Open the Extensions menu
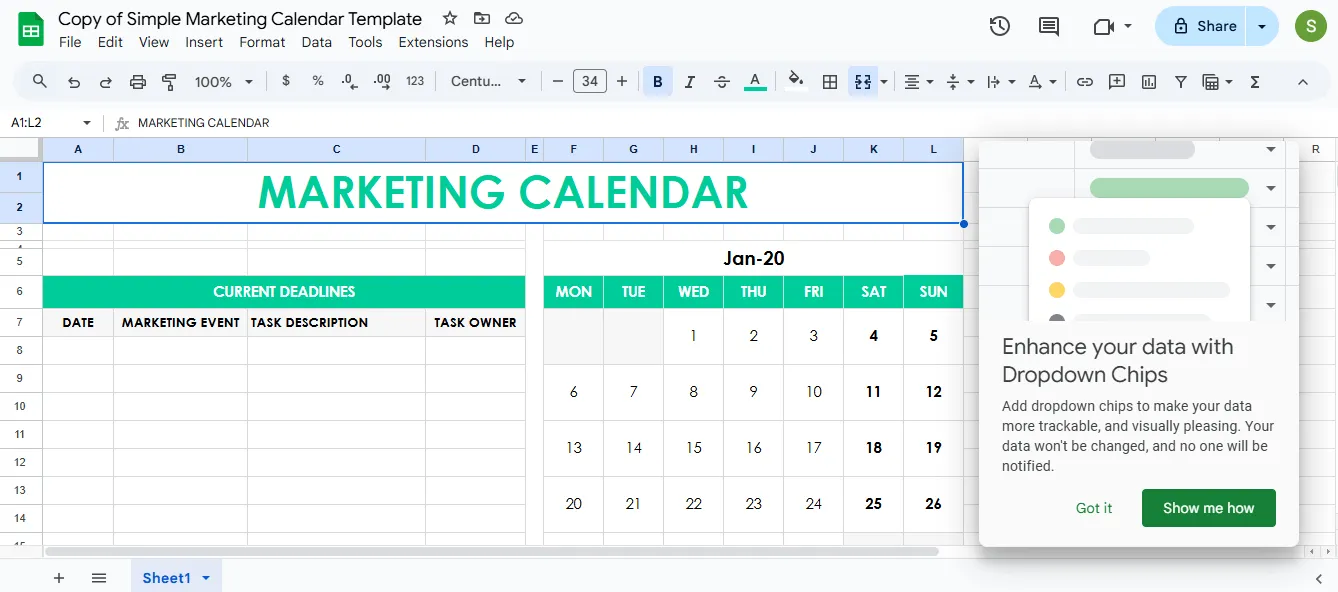Image resolution: width=1338 pixels, height=592 pixels. (x=433, y=42)
